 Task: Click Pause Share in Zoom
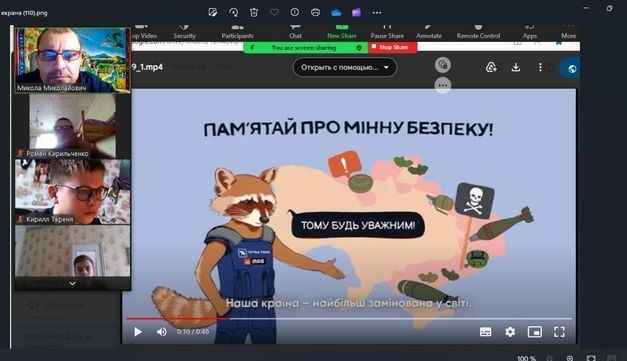pos(387,32)
